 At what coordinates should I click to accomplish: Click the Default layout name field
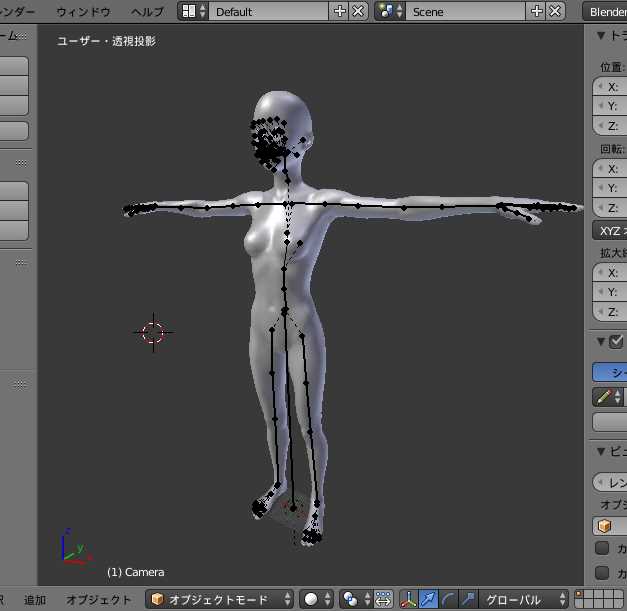(x=269, y=11)
